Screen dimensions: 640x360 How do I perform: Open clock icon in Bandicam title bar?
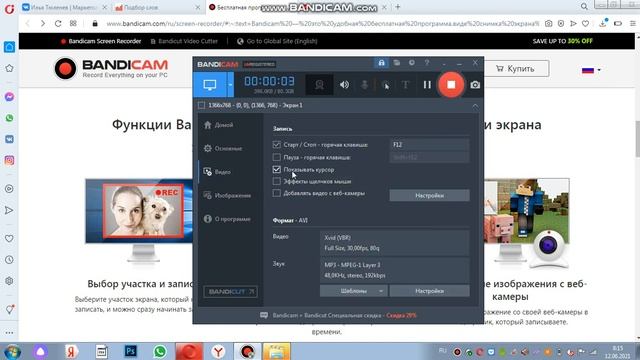click(x=412, y=63)
